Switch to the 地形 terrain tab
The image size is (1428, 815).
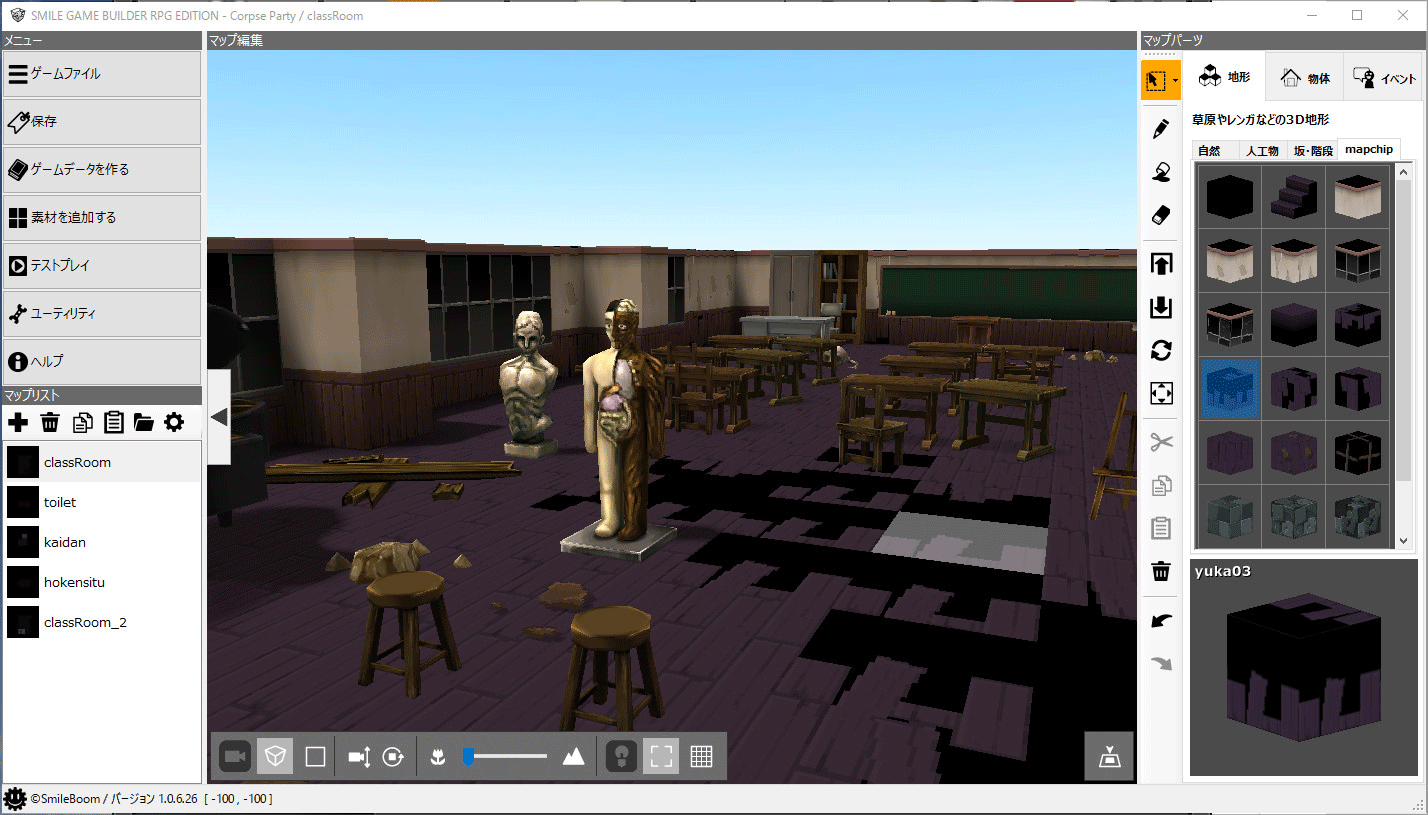1224,77
